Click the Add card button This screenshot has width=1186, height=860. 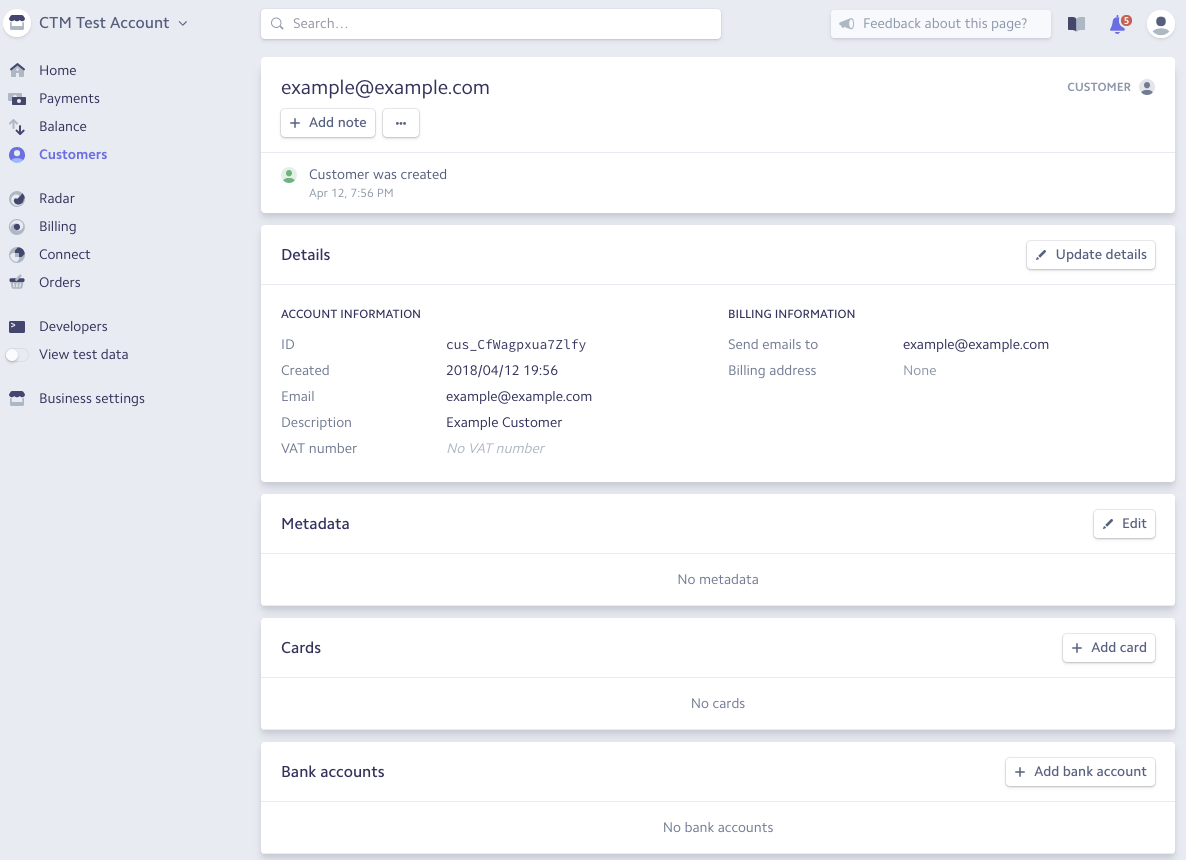pyautogui.click(x=1108, y=648)
